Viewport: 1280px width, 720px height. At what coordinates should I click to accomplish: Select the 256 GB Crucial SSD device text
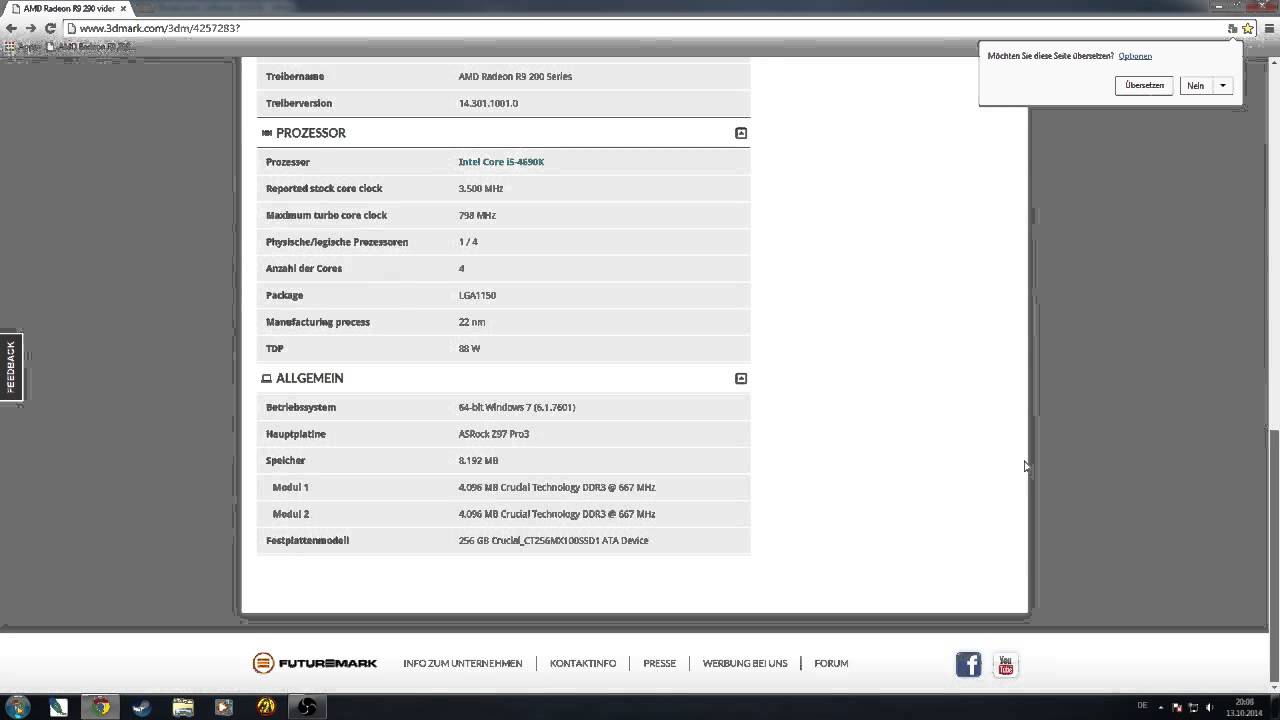pos(553,540)
